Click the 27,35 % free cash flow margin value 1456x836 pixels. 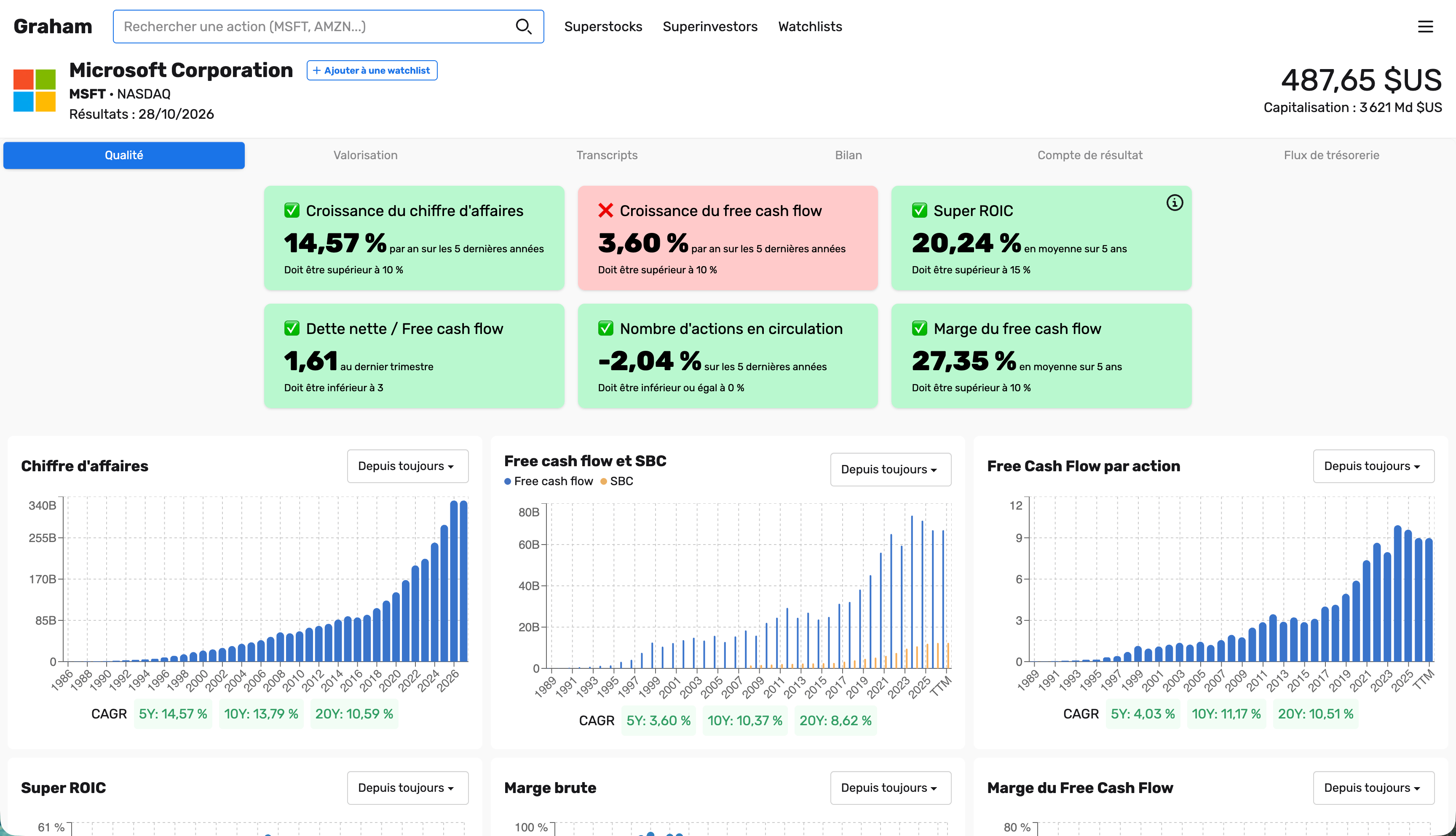964,362
